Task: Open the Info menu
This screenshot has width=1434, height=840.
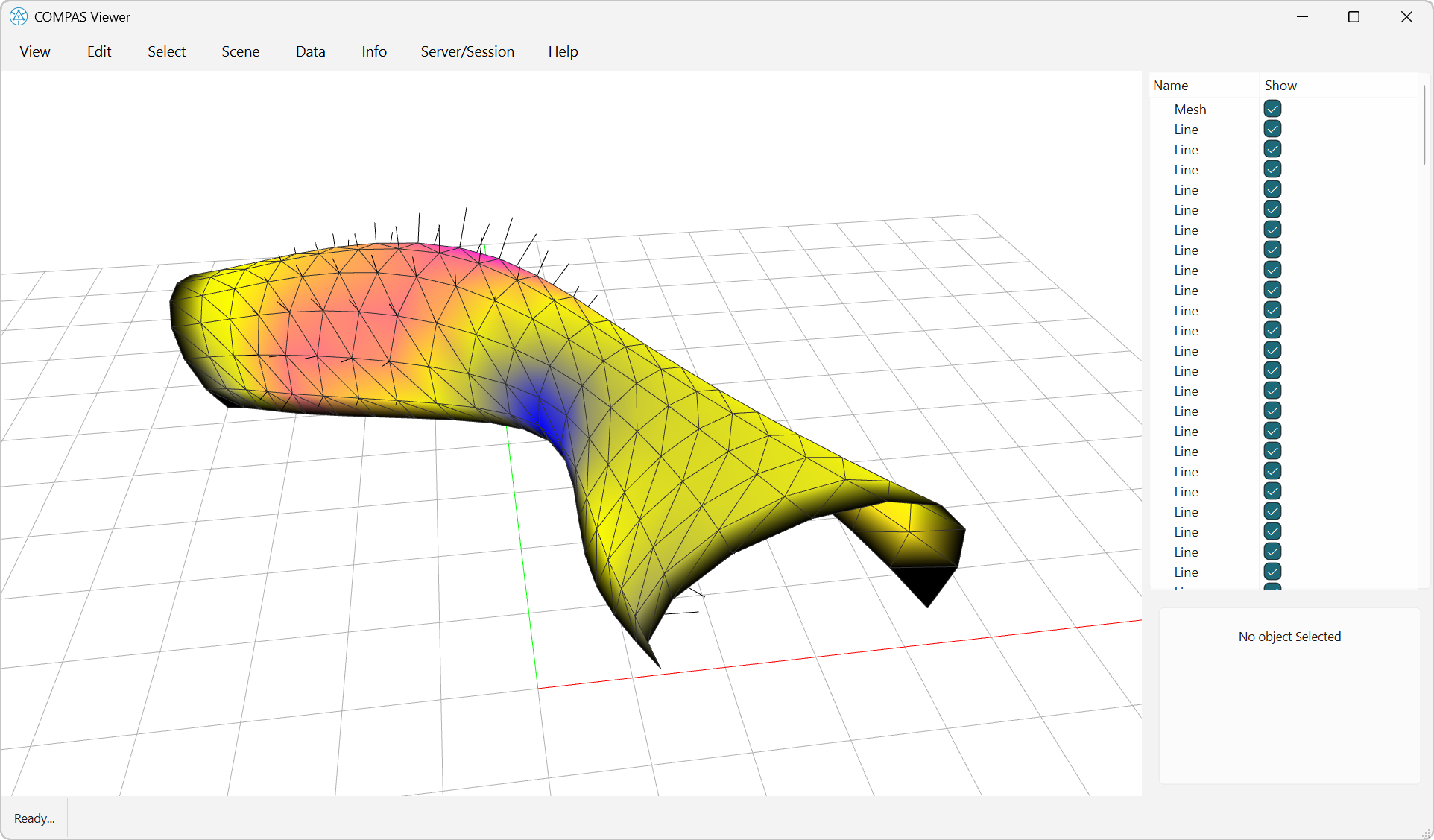Action: [x=373, y=51]
